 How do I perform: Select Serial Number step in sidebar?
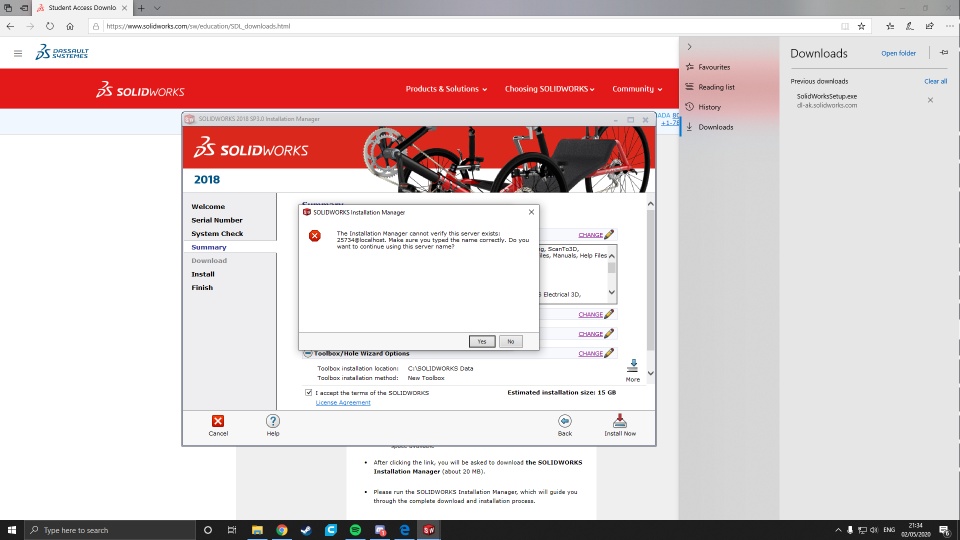coord(217,220)
